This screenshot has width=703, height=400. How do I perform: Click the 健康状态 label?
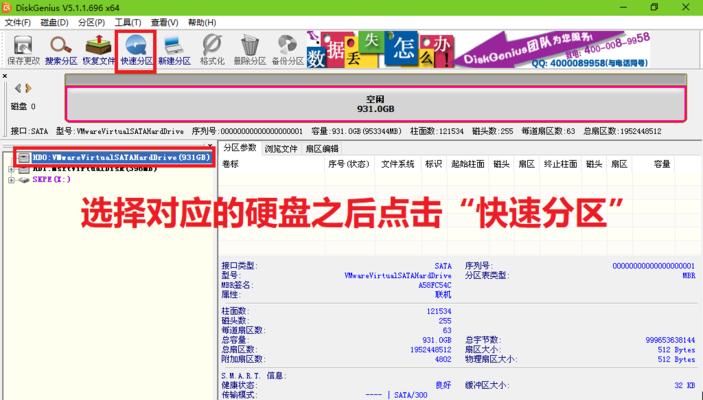click(239, 385)
